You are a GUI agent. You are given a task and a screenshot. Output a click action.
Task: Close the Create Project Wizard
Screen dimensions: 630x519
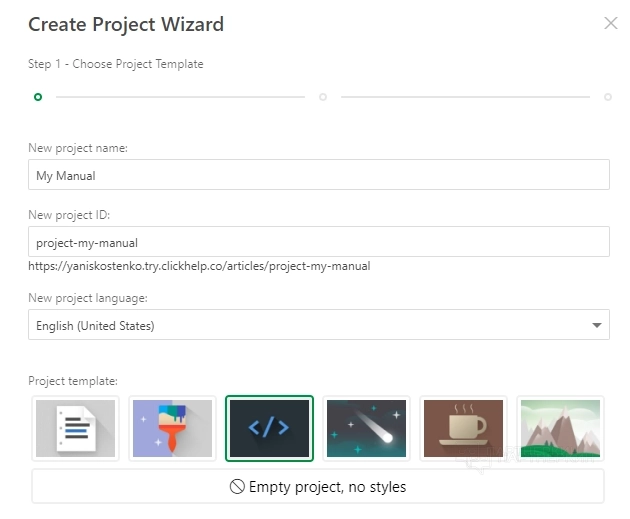pos(611,24)
